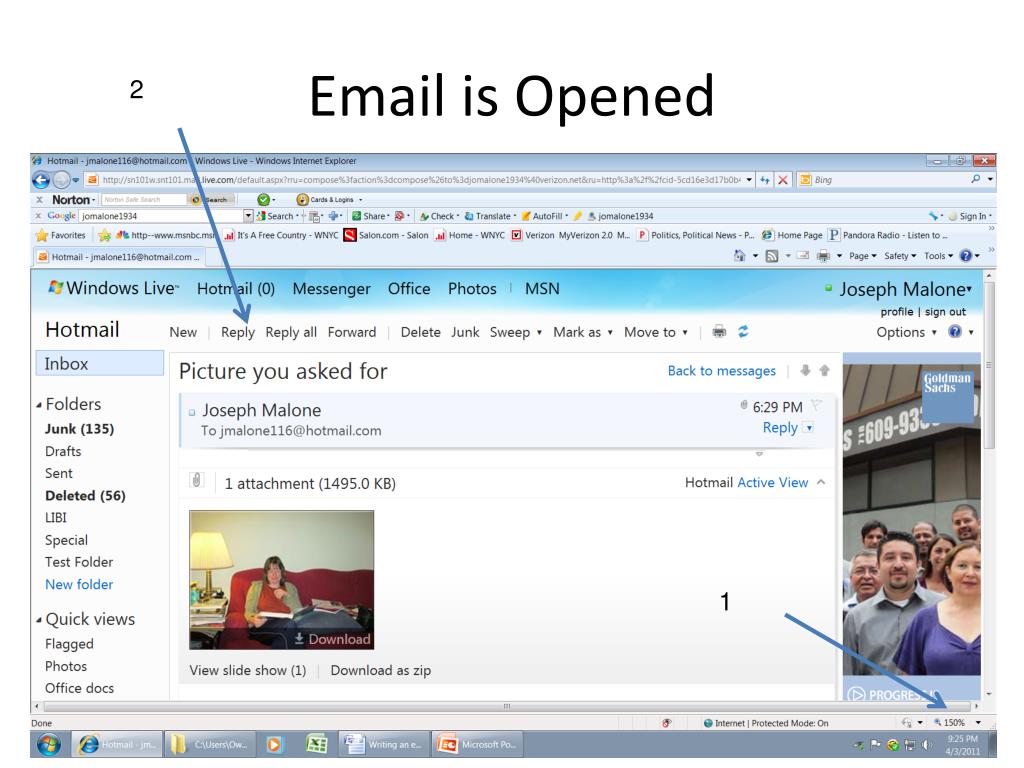Toggle sender status square beside Joseph Malone
1024x768 pixels.
point(192,412)
